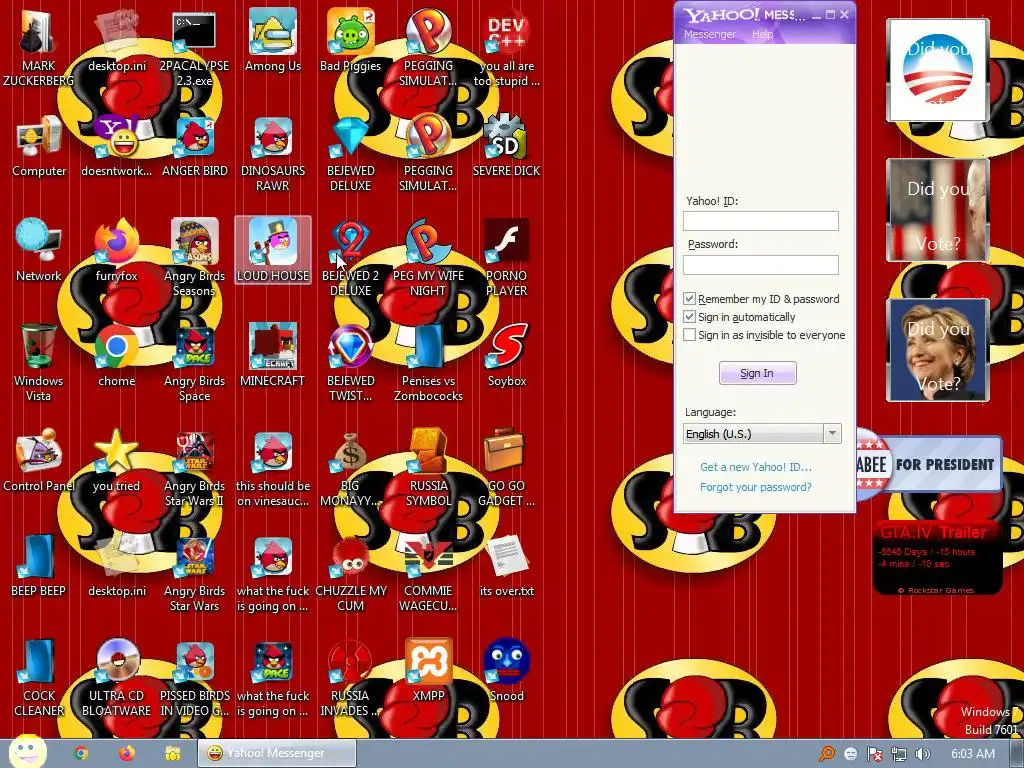The height and width of the screenshot is (768, 1024).
Task: Select the XMPP desktop icon
Action: tap(428, 671)
